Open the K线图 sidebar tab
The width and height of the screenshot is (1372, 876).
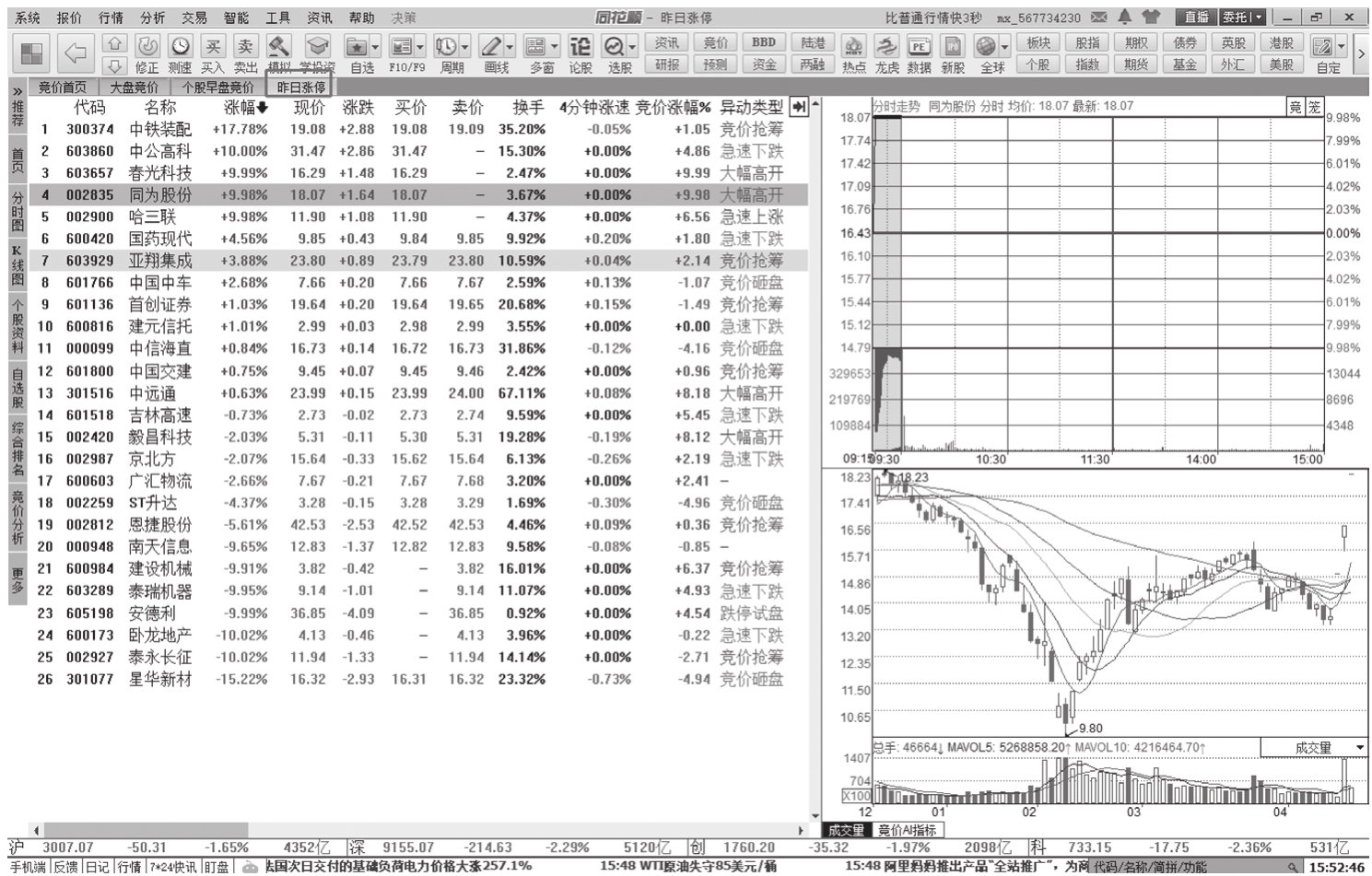pyautogui.click(x=17, y=266)
